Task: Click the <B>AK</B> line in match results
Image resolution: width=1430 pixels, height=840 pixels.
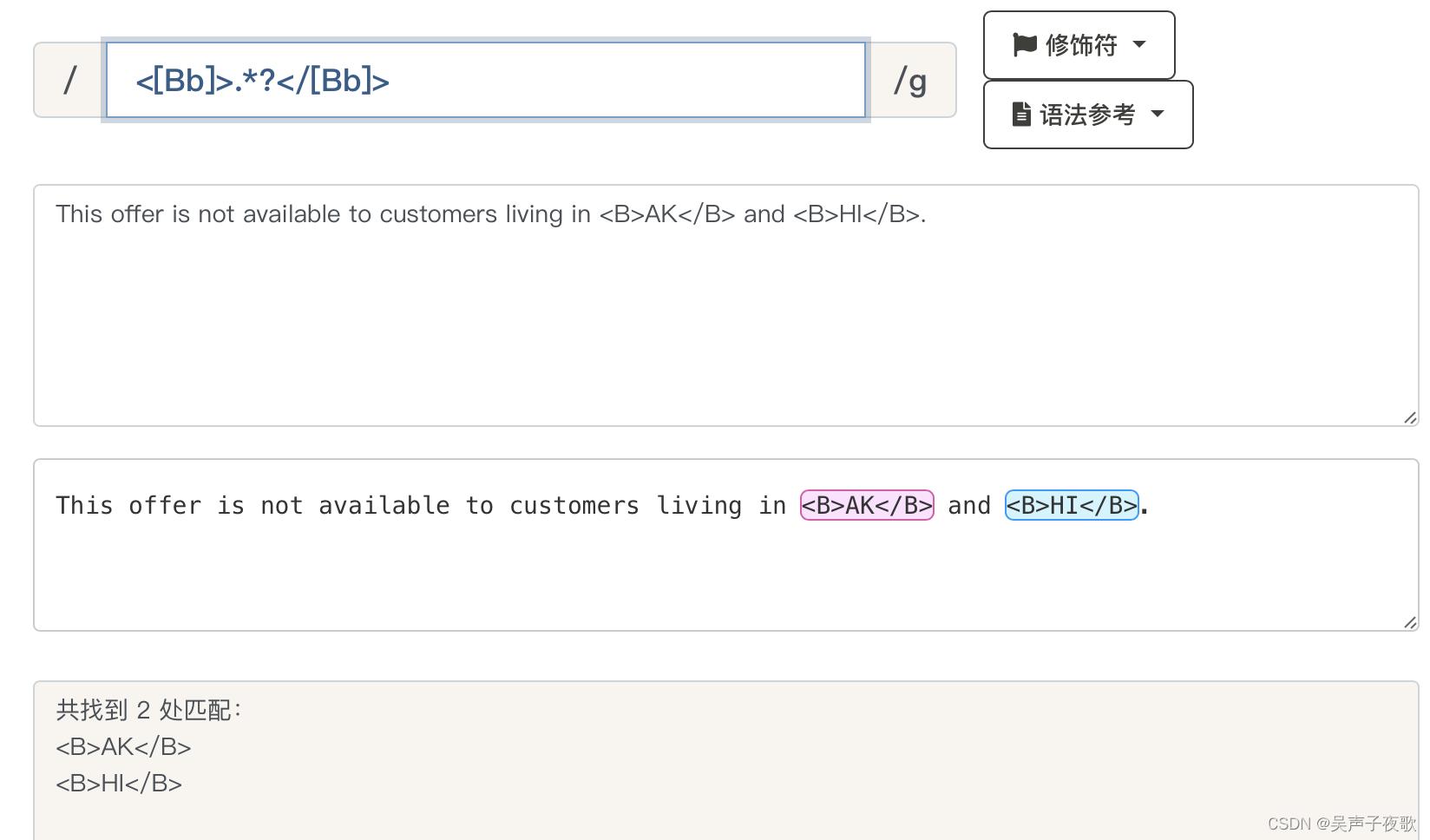Action: pyautogui.click(x=123, y=746)
